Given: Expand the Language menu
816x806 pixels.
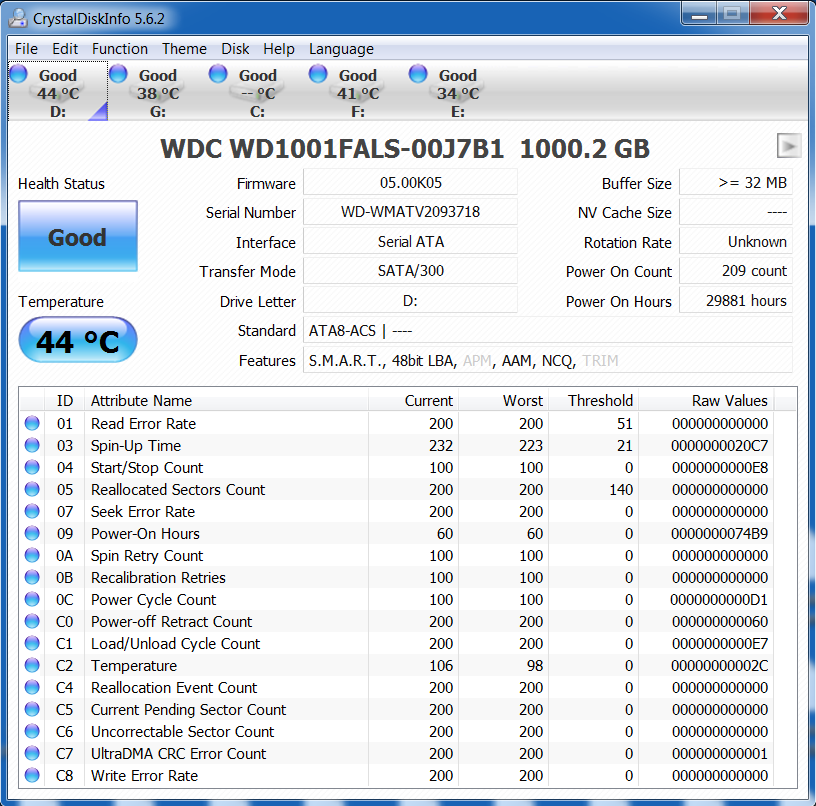Looking at the screenshot, I should [341, 49].
